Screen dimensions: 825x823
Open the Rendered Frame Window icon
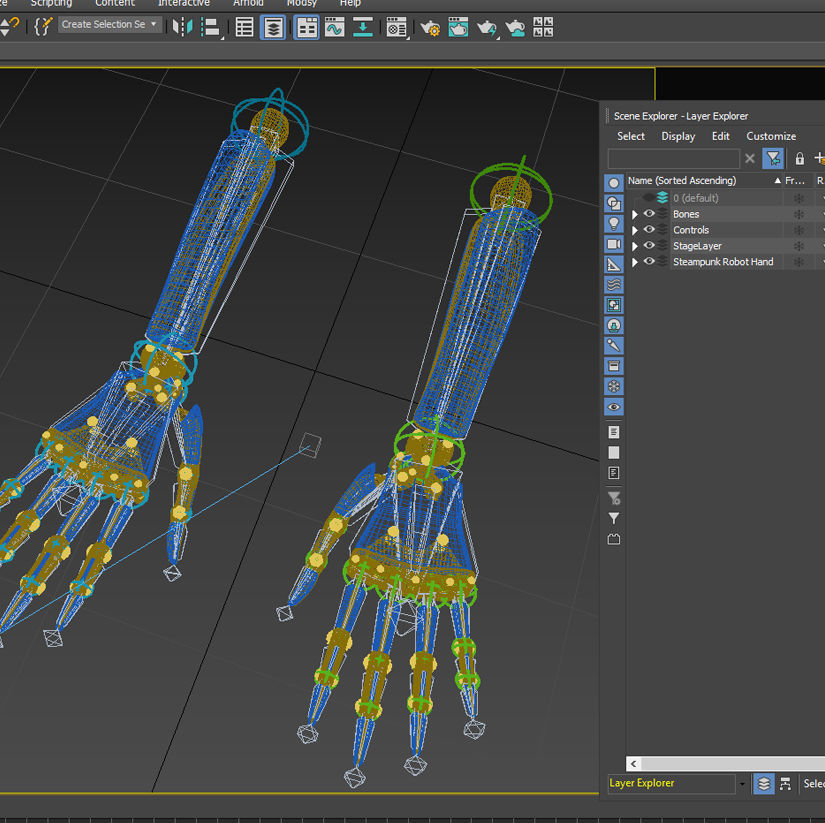click(x=458, y=27)
